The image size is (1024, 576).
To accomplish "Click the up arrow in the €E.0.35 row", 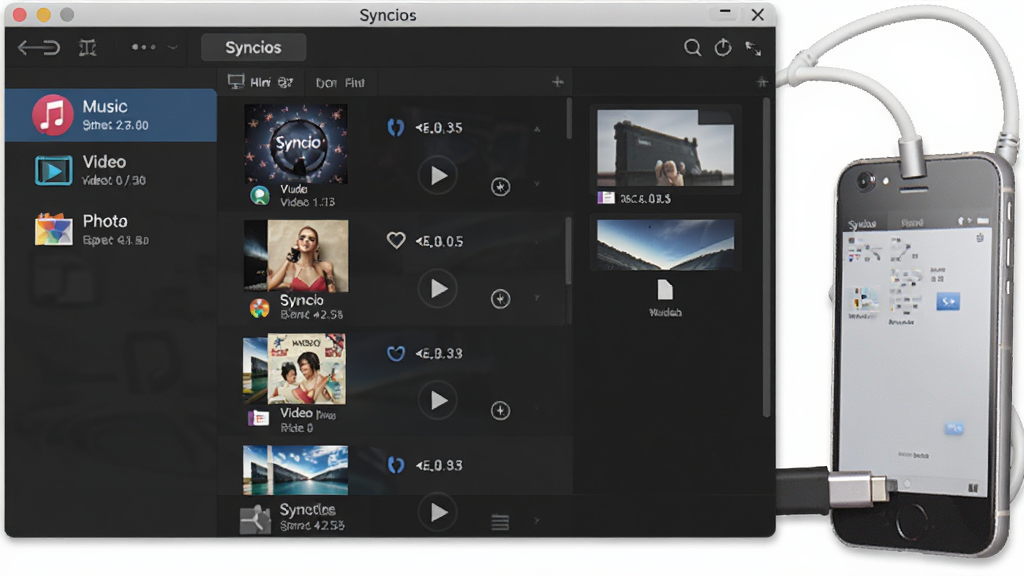I will 537,129.
